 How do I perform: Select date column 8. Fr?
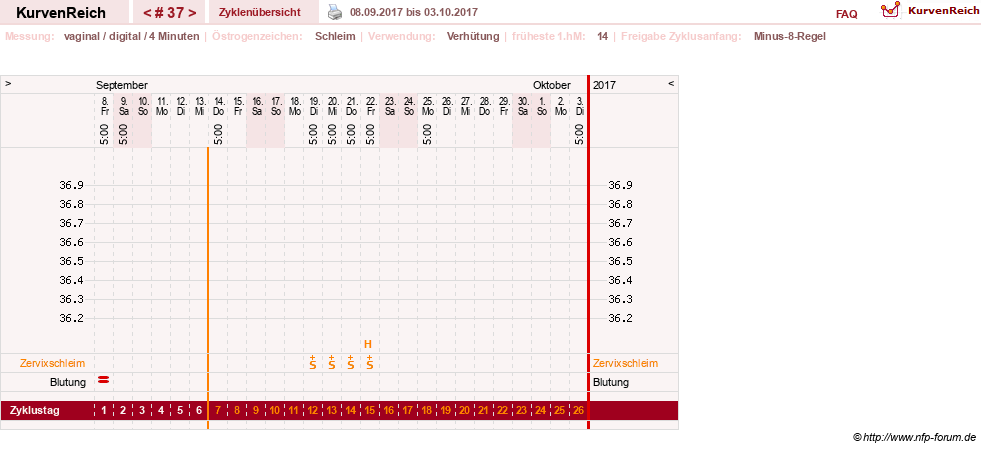(104, 106)
